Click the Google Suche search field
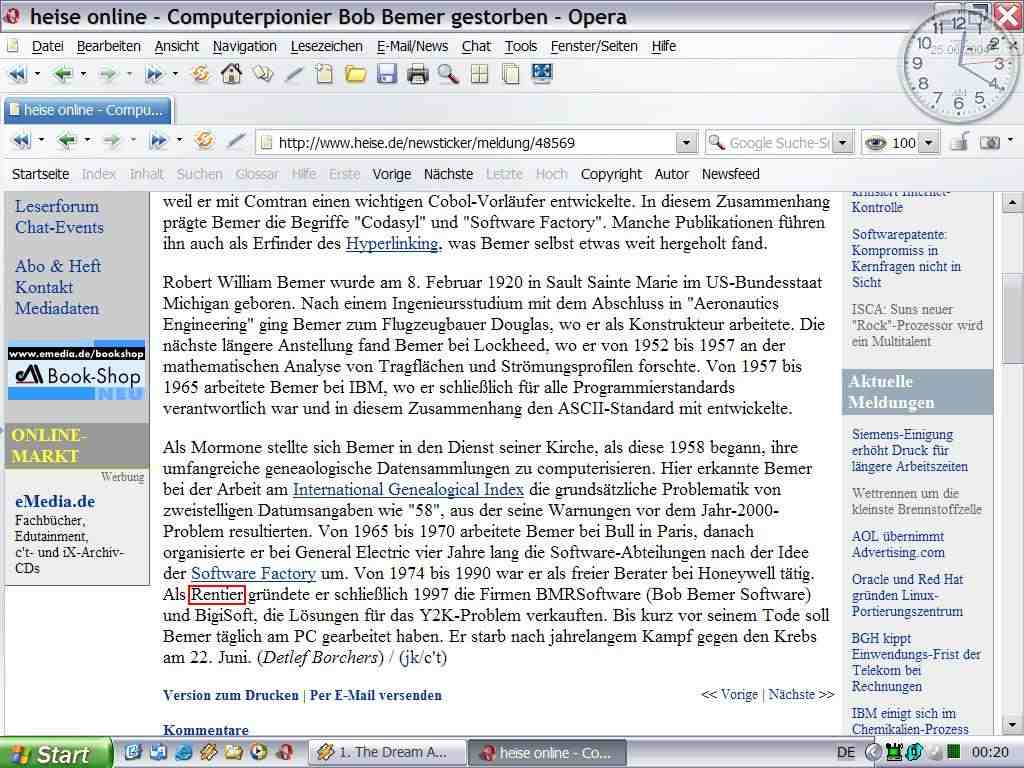This screenshot has width=1024, height=768. [x=778, y=142]
